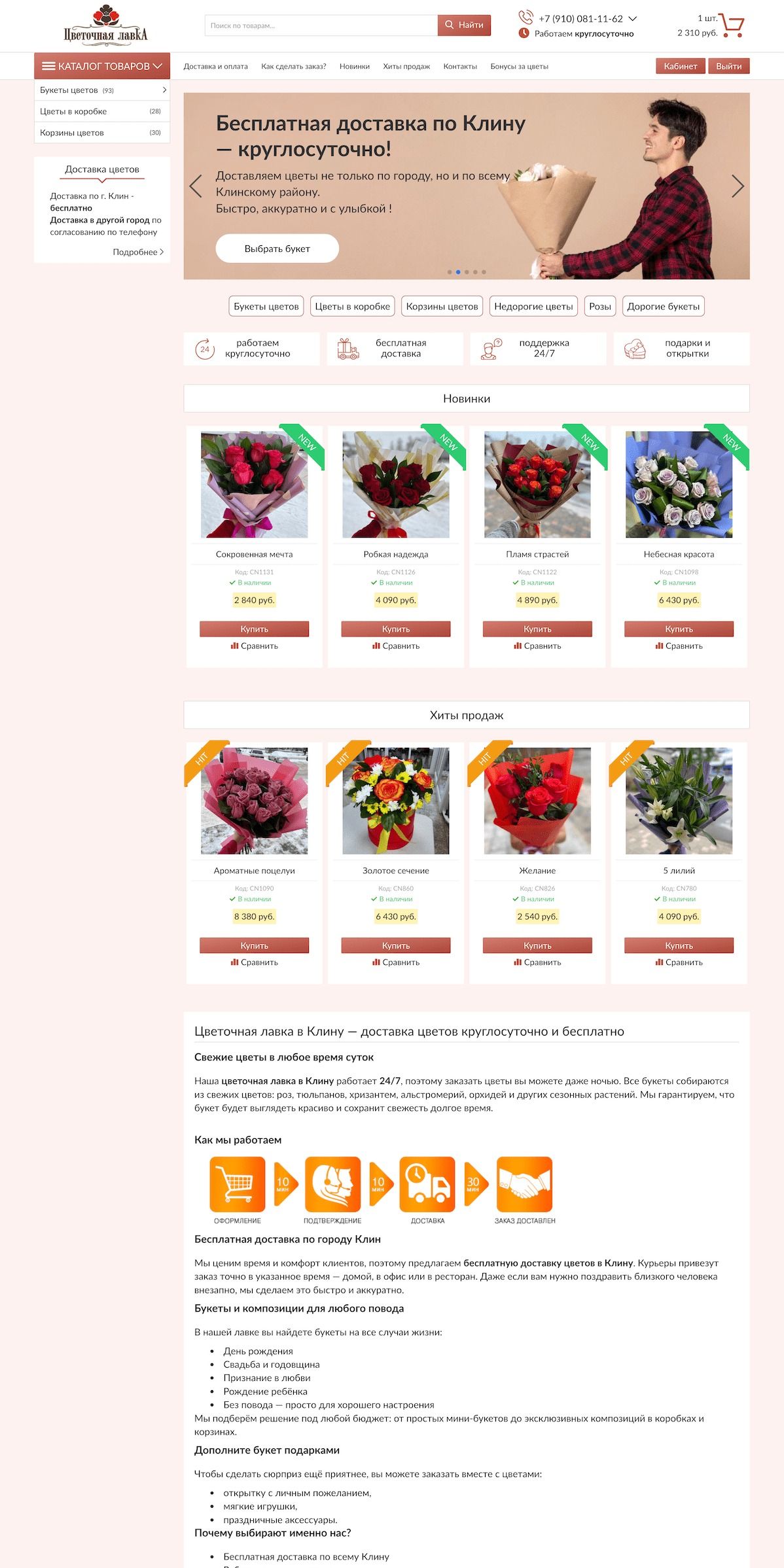Open Хиты продаж menu item
The image size is (784, 1568).
coord(406,67)
